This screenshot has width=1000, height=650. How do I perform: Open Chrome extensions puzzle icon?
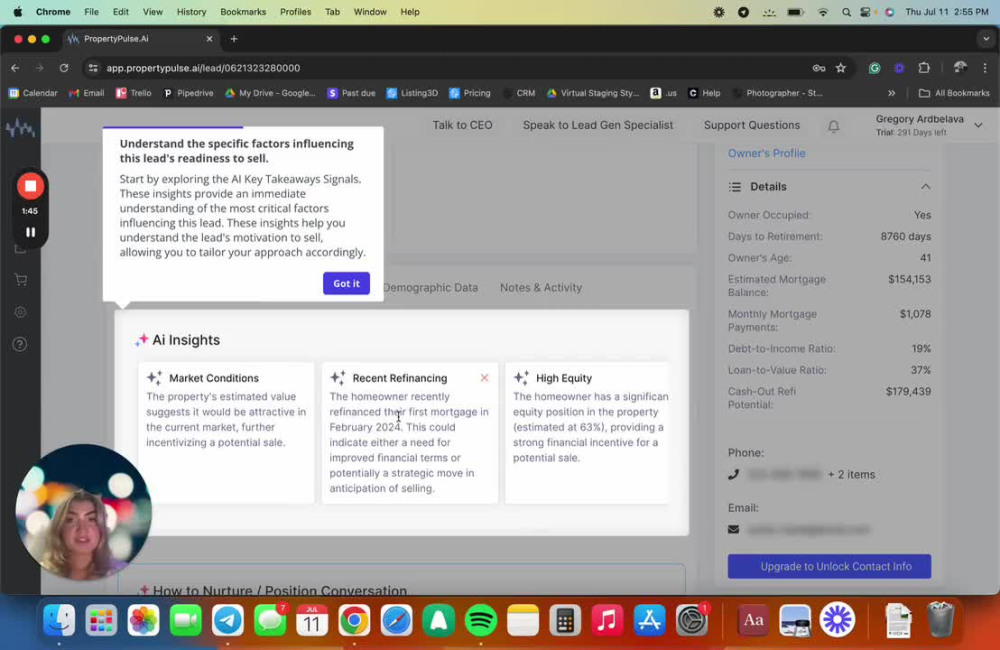coord(923,68)
